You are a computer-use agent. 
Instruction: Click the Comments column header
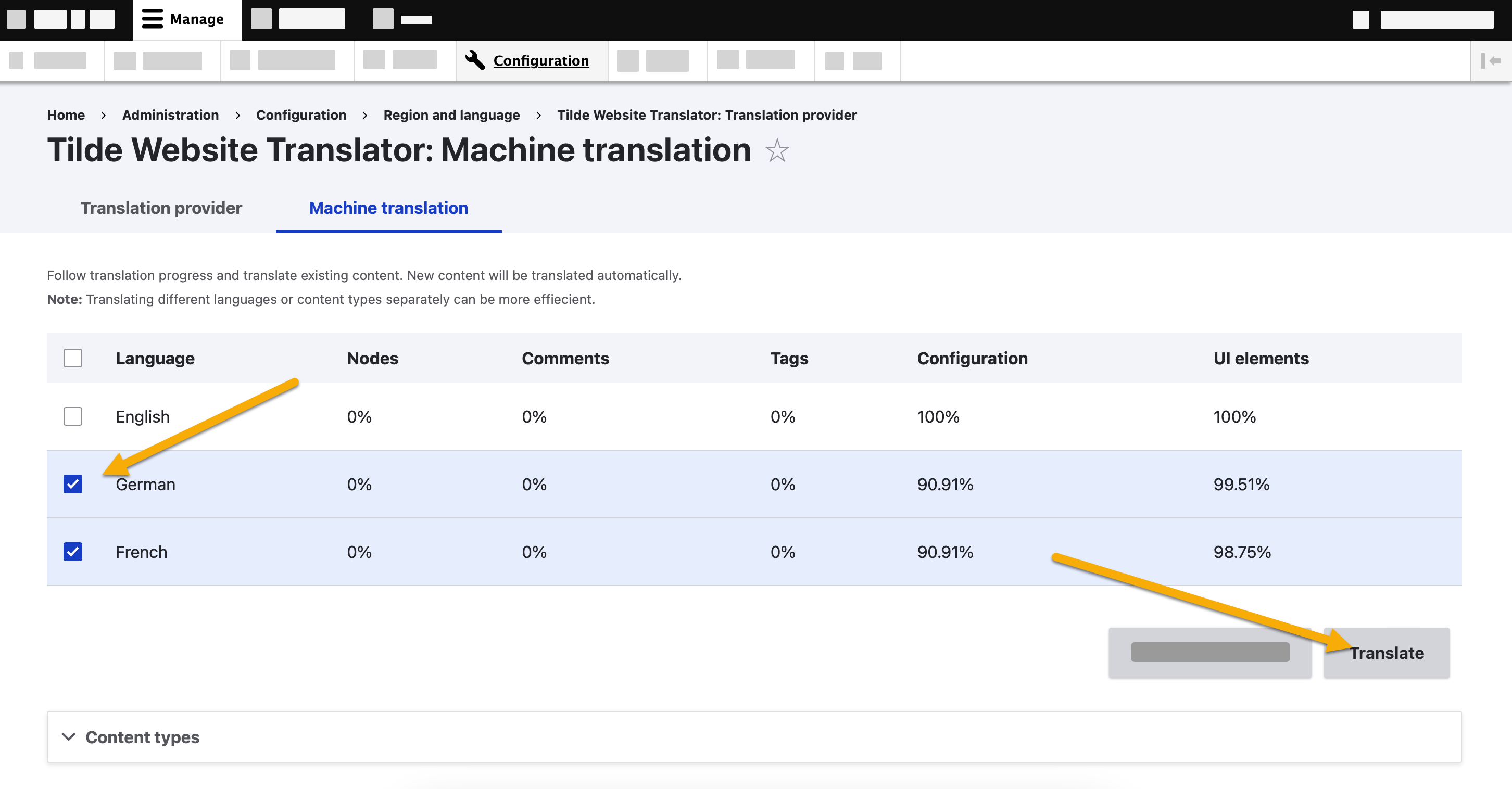click(565, 359)
